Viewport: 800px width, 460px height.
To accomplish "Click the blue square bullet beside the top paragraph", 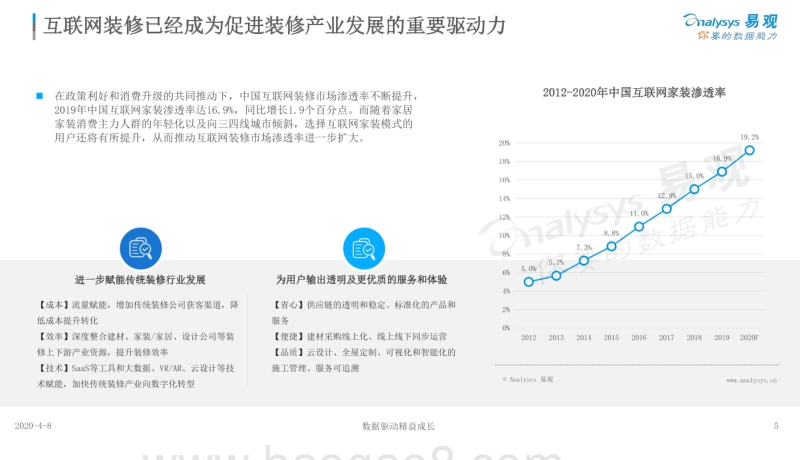I will [40, 96].
